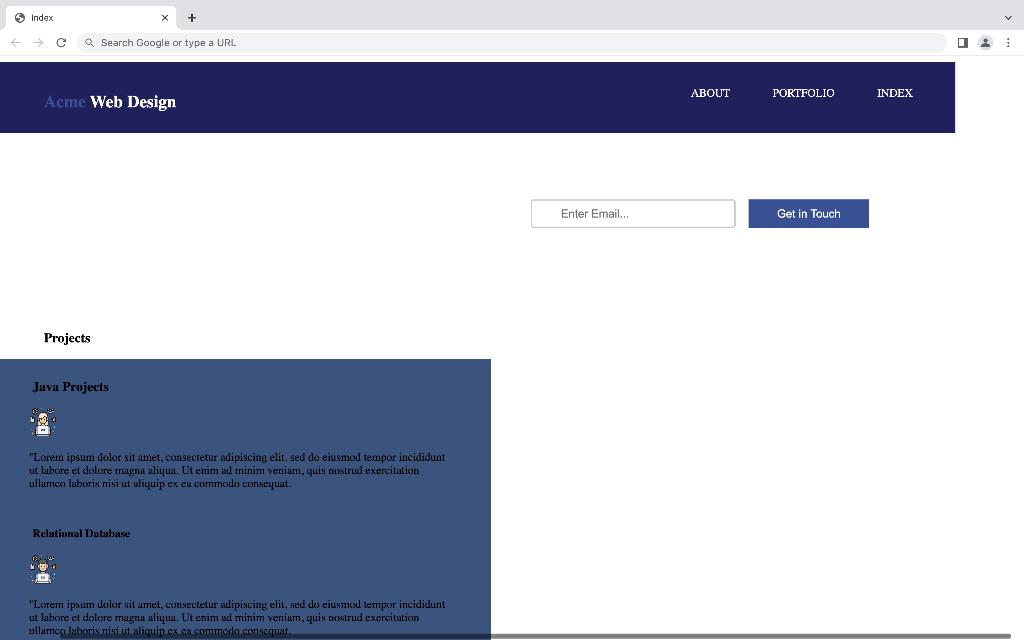The height and width of the screenshot is (640, 1024).
Task: Click the browser address bar
Action: tap(400, 42)
